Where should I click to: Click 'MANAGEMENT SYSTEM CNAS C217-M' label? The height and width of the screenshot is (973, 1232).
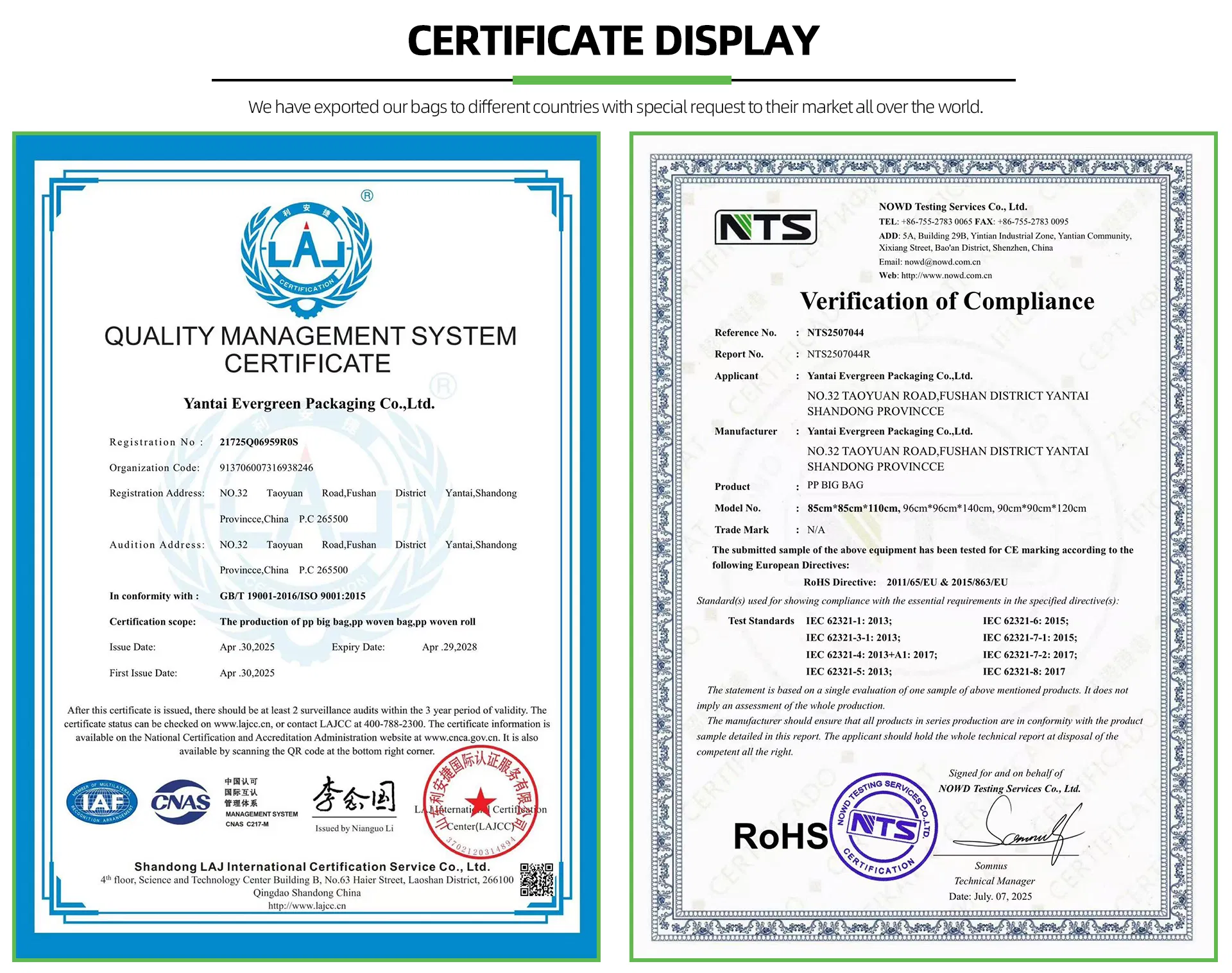point(262,819)
